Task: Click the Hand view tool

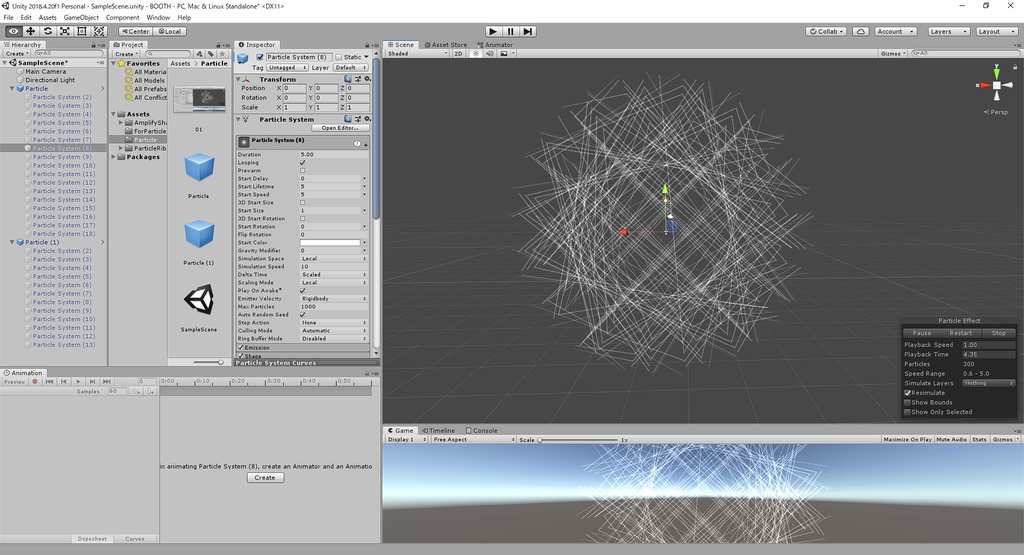Action: coord(14,31)
